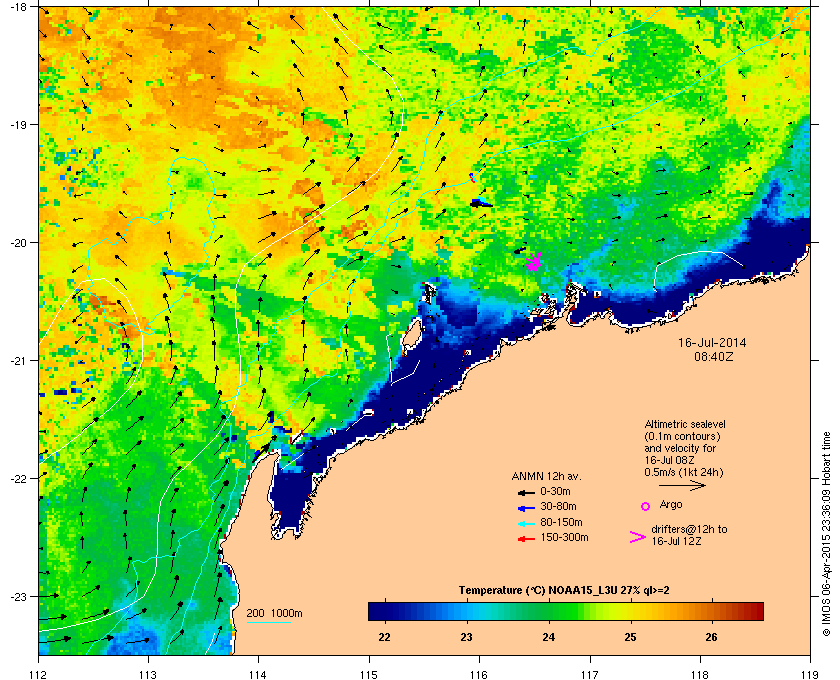Click the Temperature NOAA15_L3U colorbar title
The height and width of the screenshot is (680, 840).
[564, 591]
